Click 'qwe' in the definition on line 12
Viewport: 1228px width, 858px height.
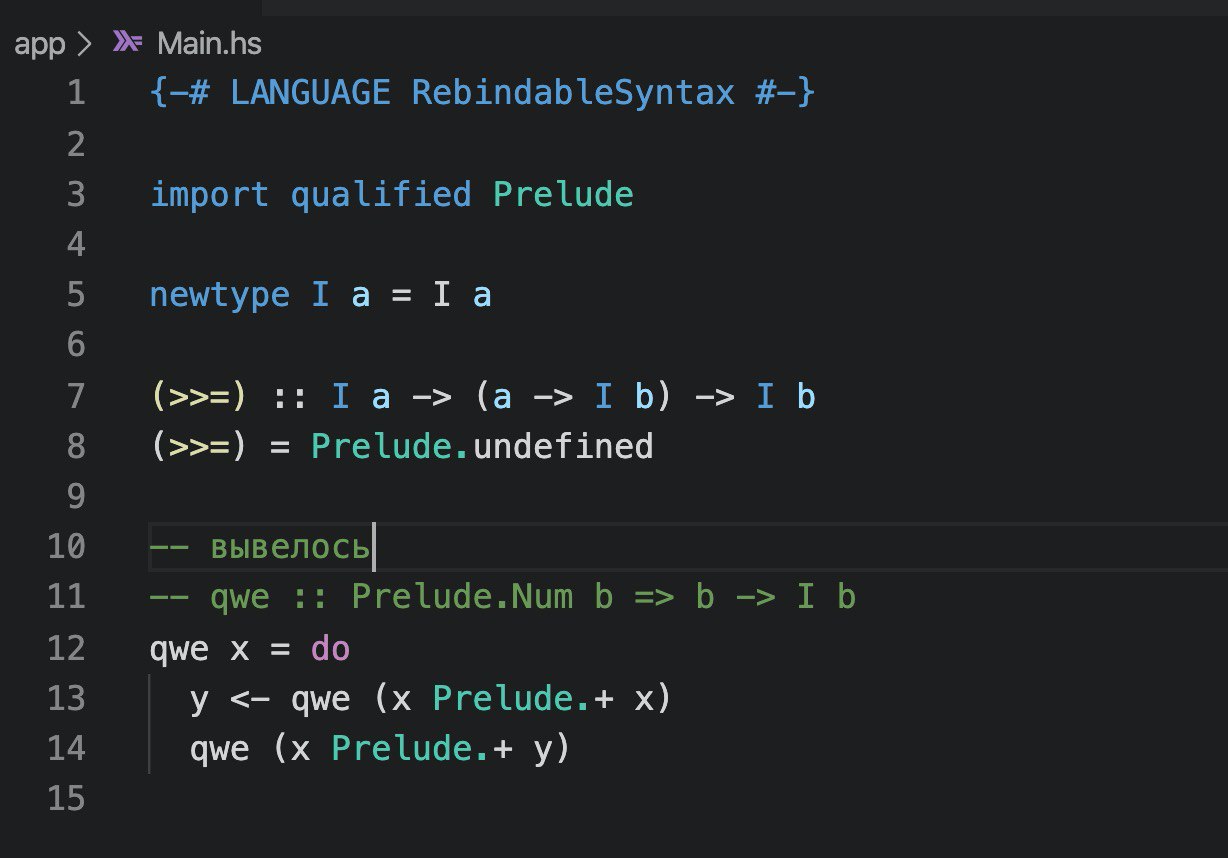point(179,650)
